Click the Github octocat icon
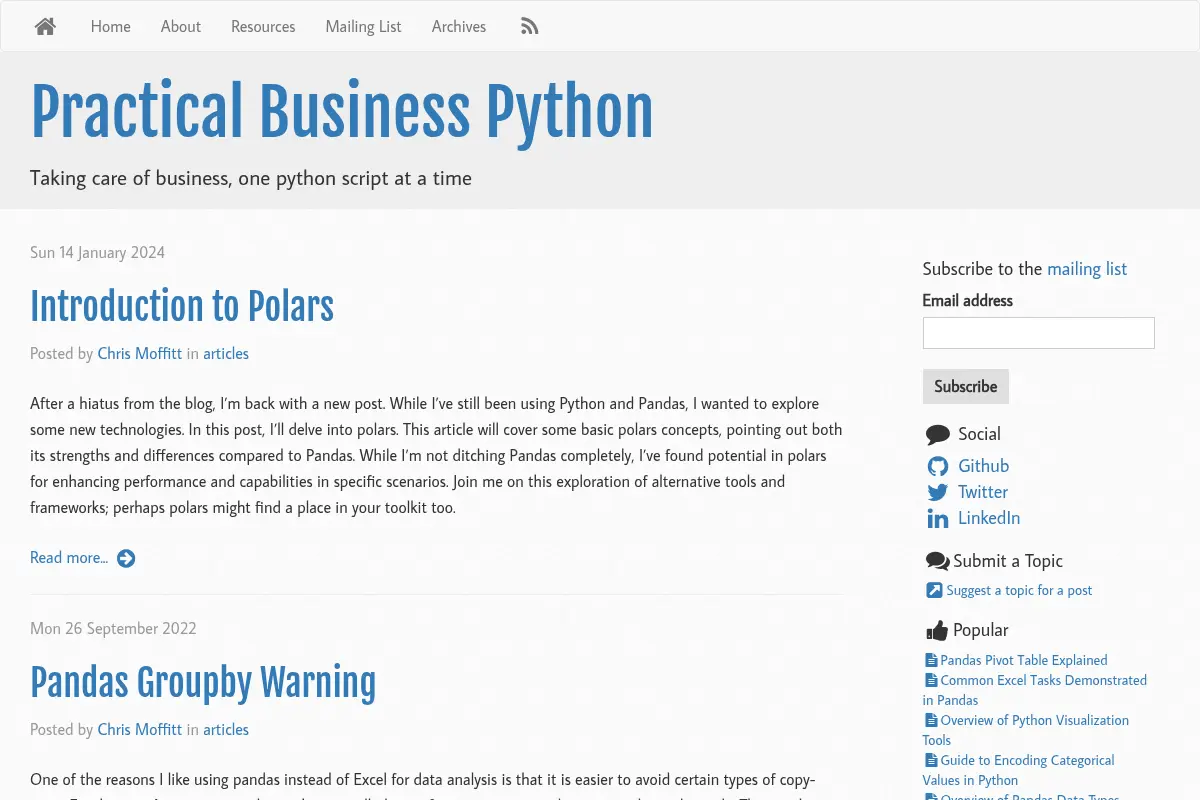 (938, 466)
